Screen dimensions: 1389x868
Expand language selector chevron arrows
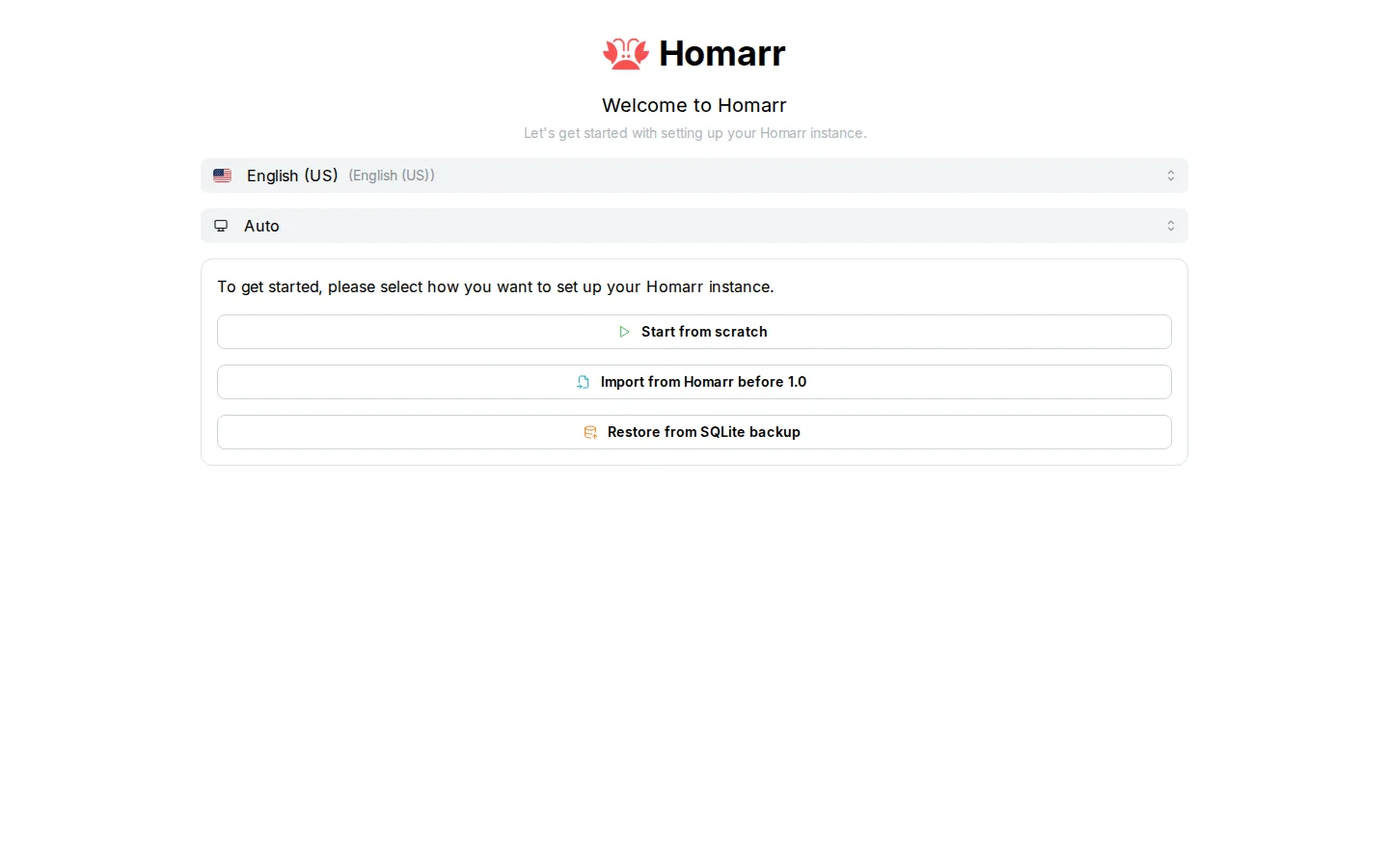pos(1171,176)
